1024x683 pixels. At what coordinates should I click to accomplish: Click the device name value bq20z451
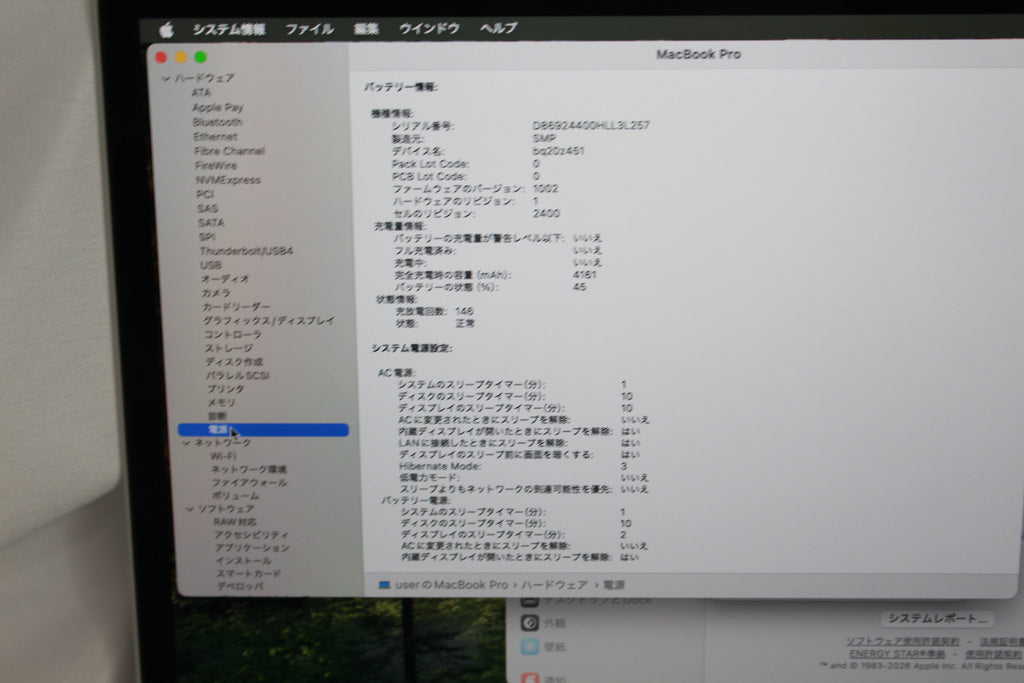click(x=558, y=151)
